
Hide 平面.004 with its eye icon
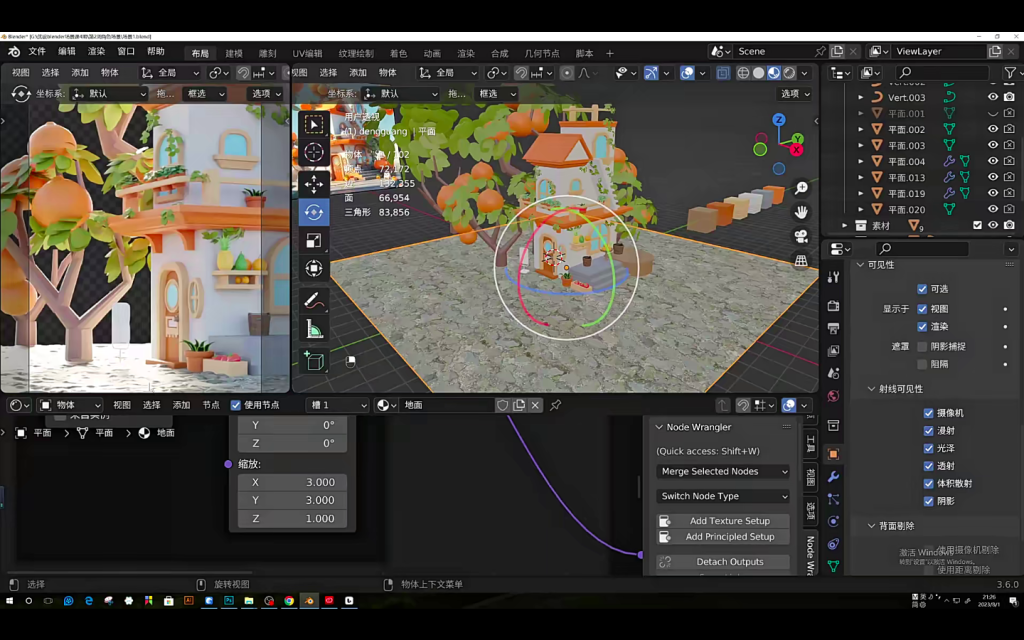[x=993, y=161]
